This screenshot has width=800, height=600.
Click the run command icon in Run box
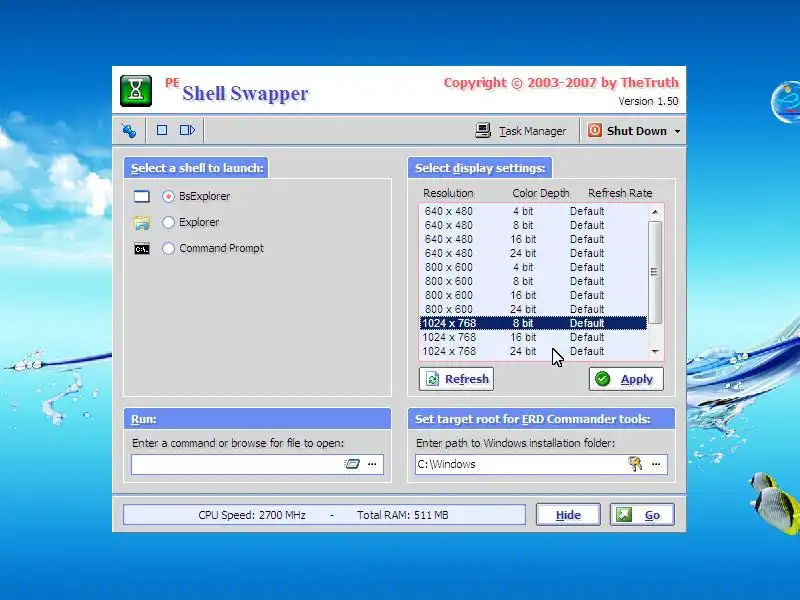pyautogui.click(x=352, y=464)
